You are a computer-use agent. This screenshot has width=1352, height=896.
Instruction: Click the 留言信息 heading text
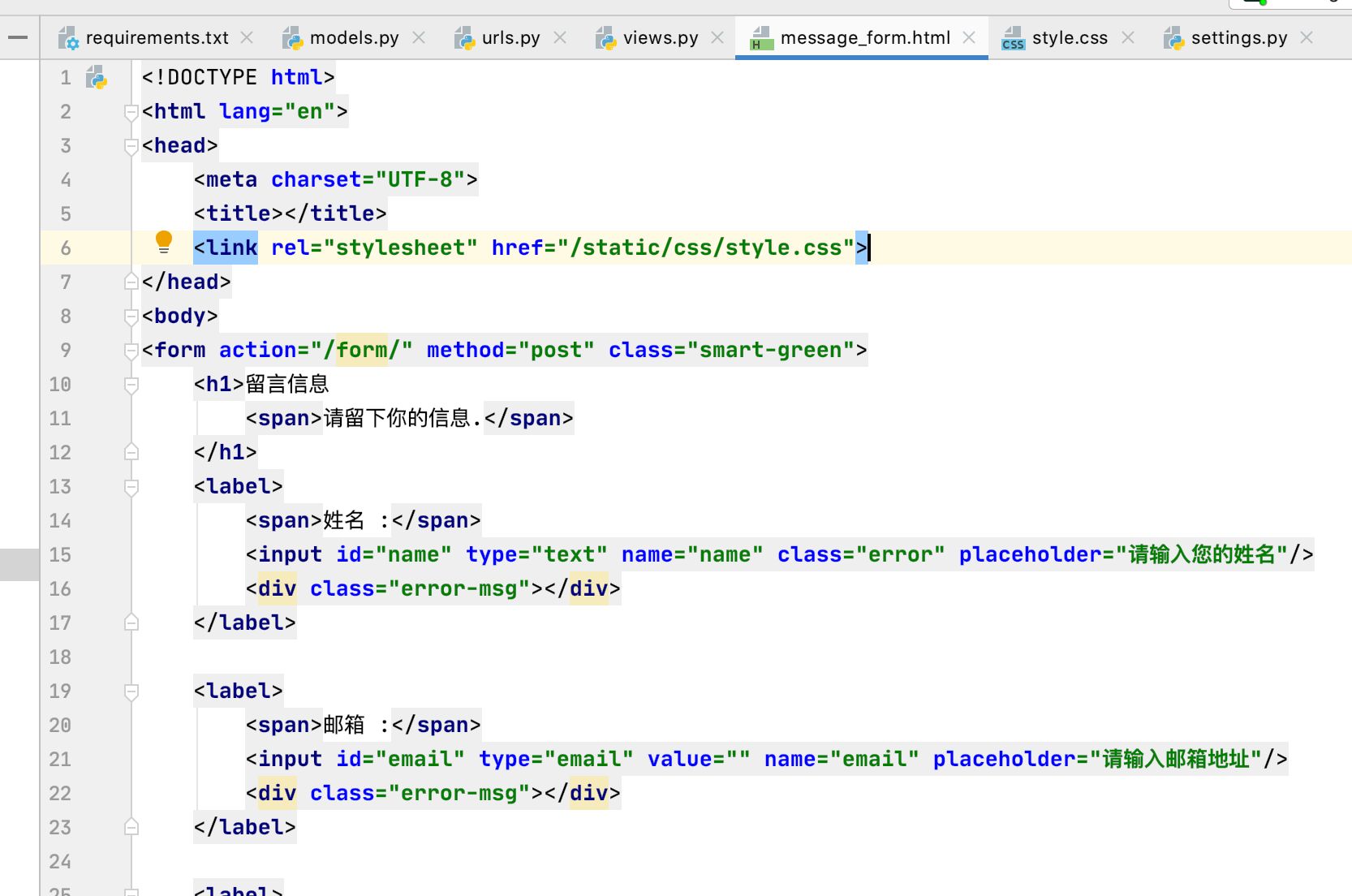[x=287, y=384]
